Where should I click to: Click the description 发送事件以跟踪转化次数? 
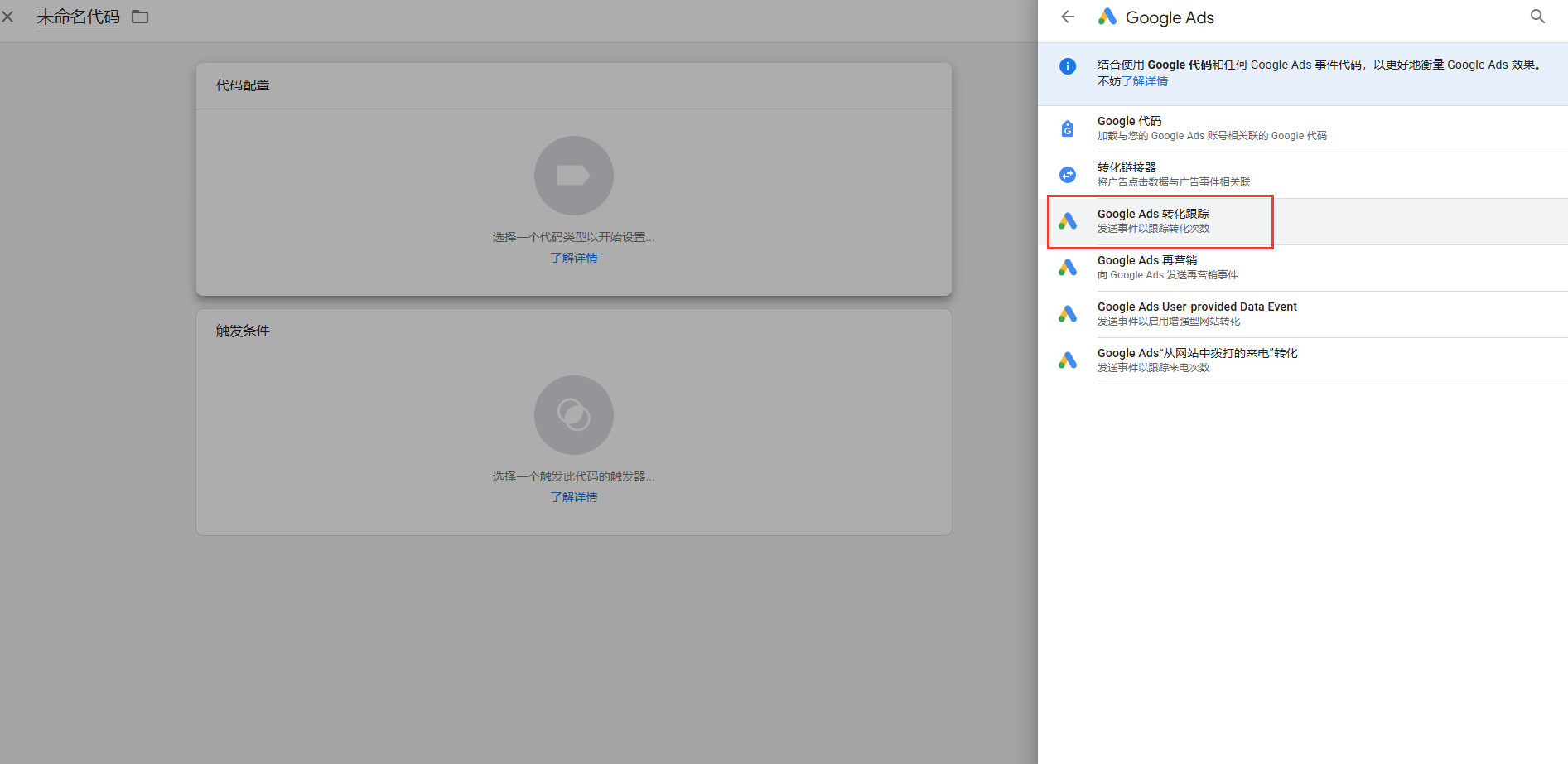click(1154, 229)
